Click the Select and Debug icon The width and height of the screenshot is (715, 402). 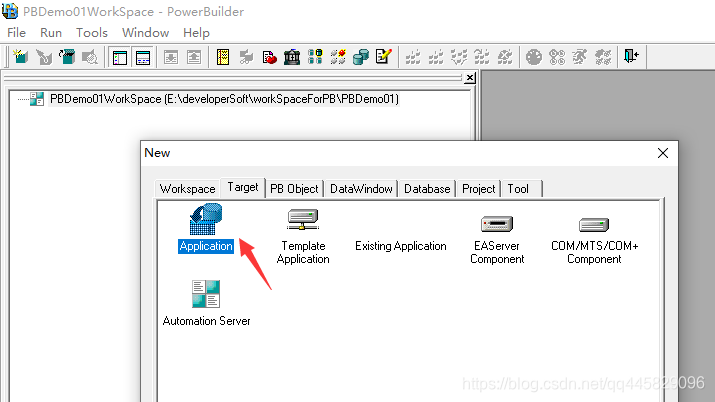[557, 57]
